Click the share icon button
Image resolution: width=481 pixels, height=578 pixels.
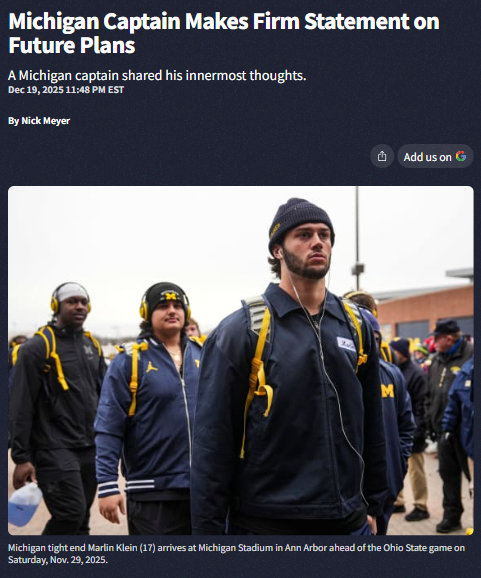coord(382,156)
